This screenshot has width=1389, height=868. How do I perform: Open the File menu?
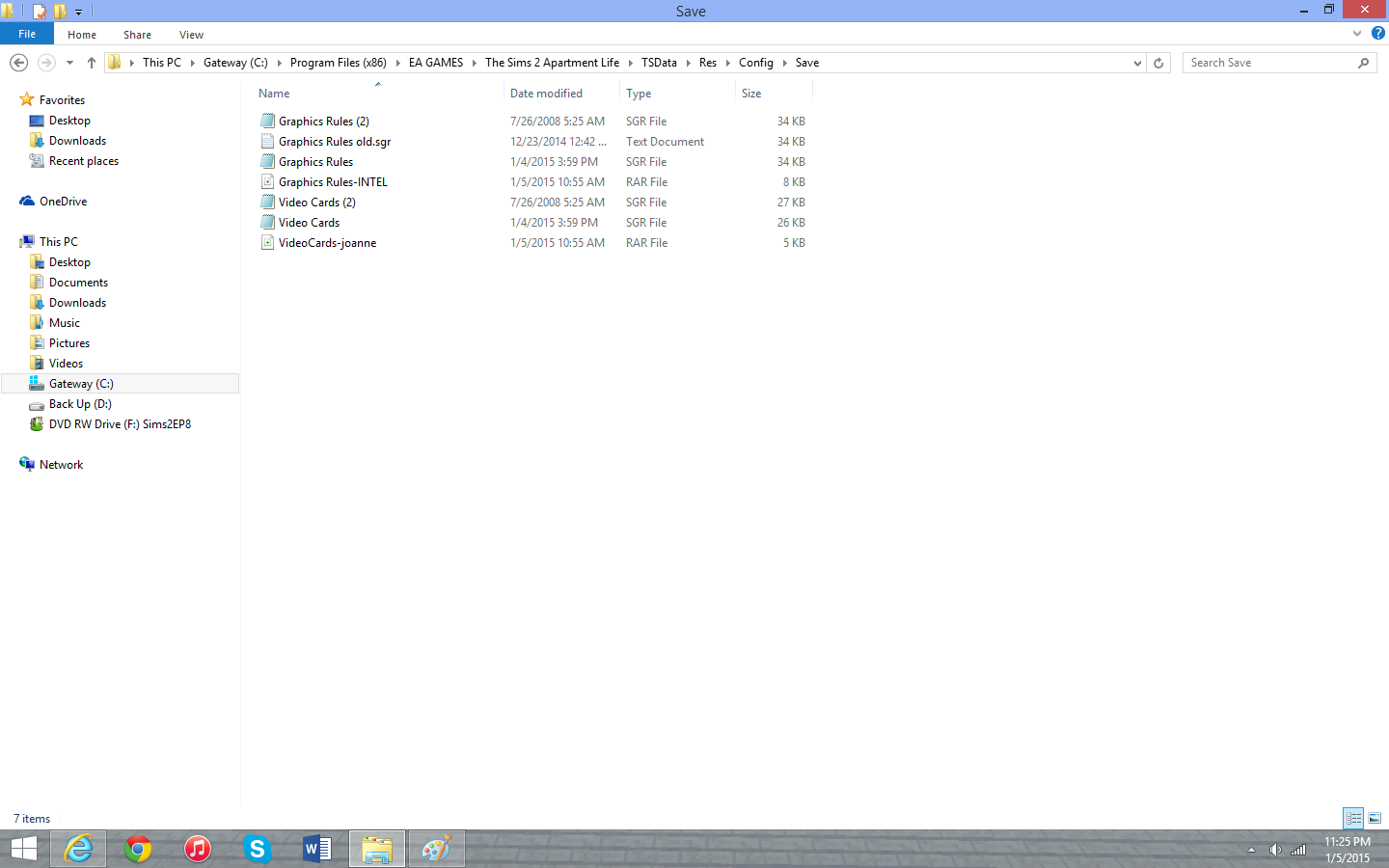[27, 34]
